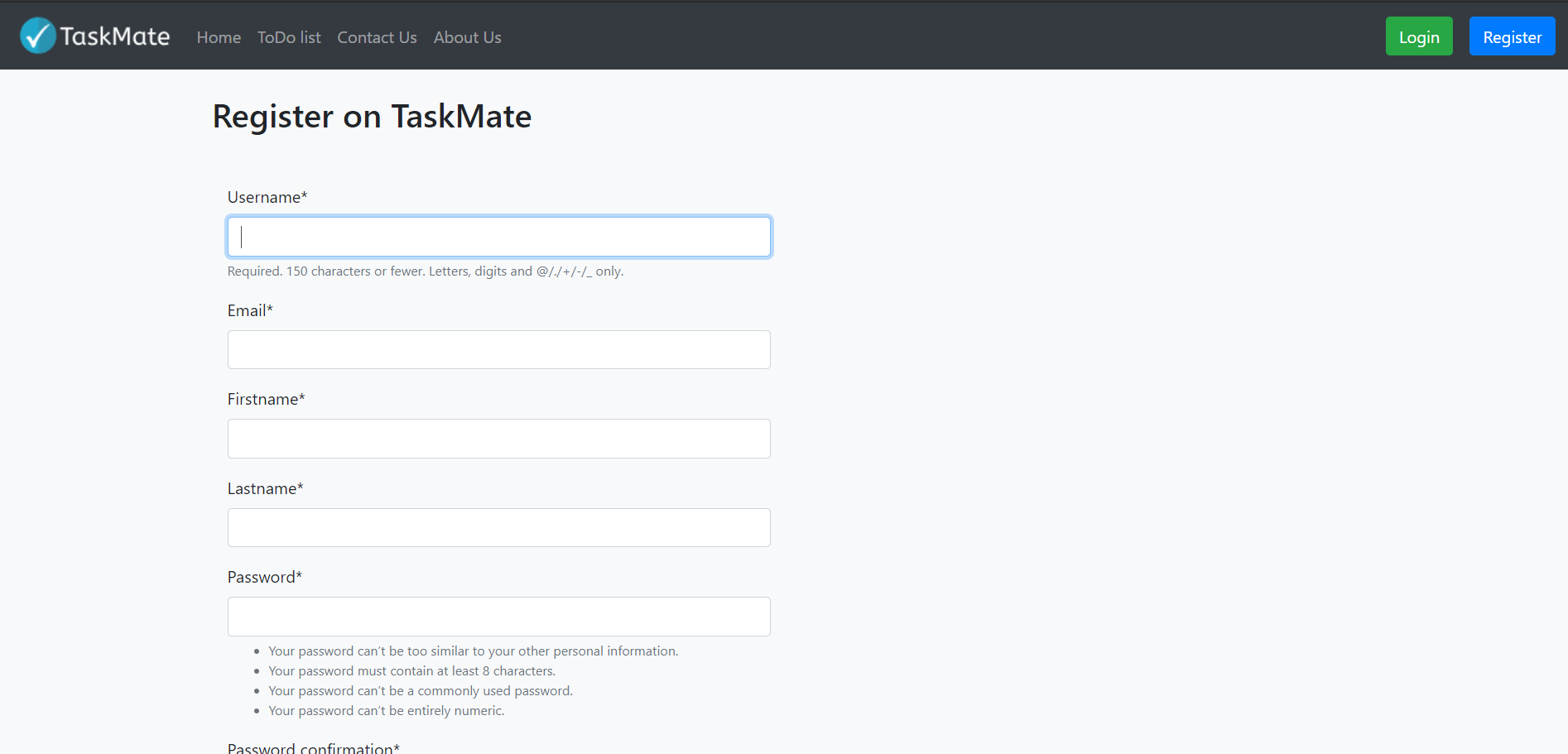The image size is (1568, 754).
Task: Click the Register on TaskMate heading
Action: point(372,116)
